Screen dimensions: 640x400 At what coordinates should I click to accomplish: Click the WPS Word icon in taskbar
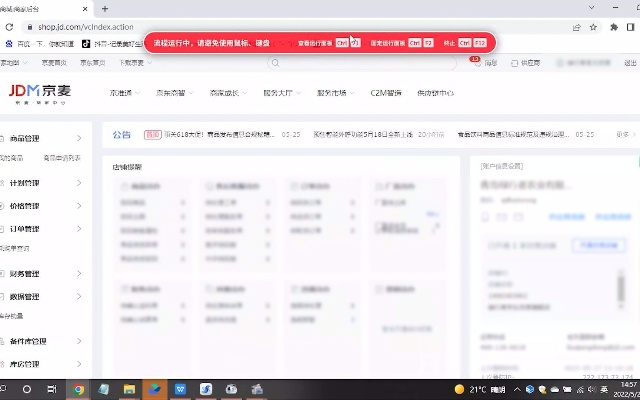(x=181, y=388)
